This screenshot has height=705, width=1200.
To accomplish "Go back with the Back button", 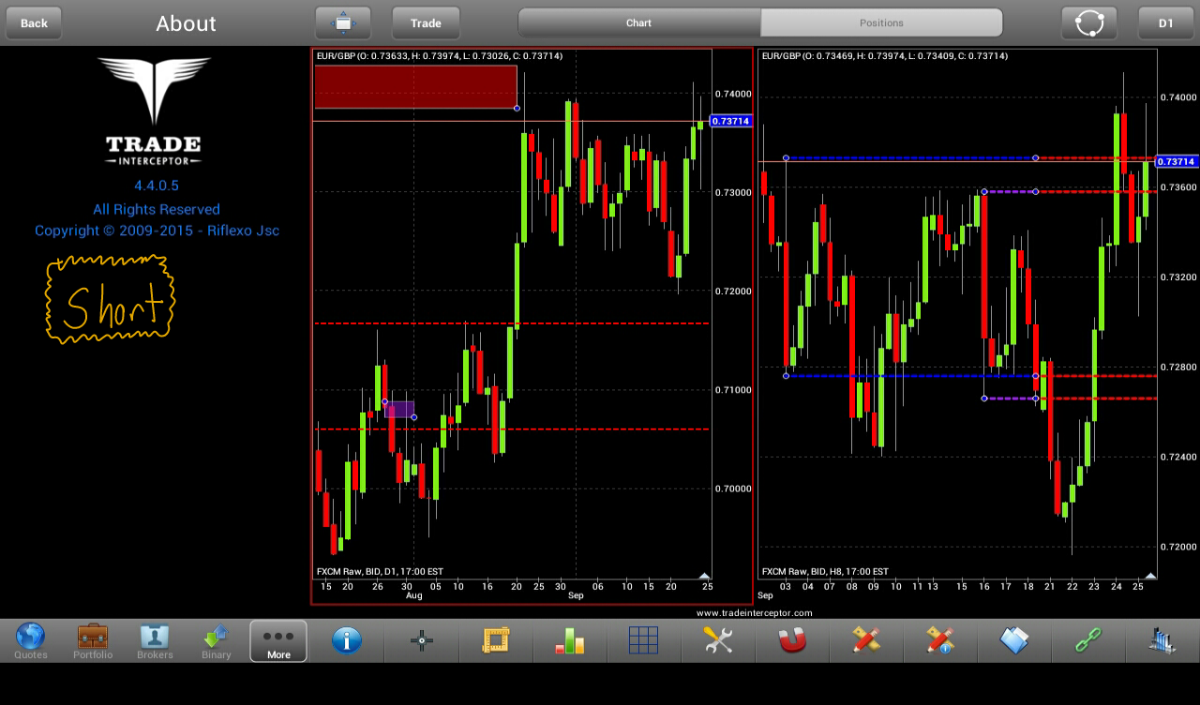I will (34, 23).
